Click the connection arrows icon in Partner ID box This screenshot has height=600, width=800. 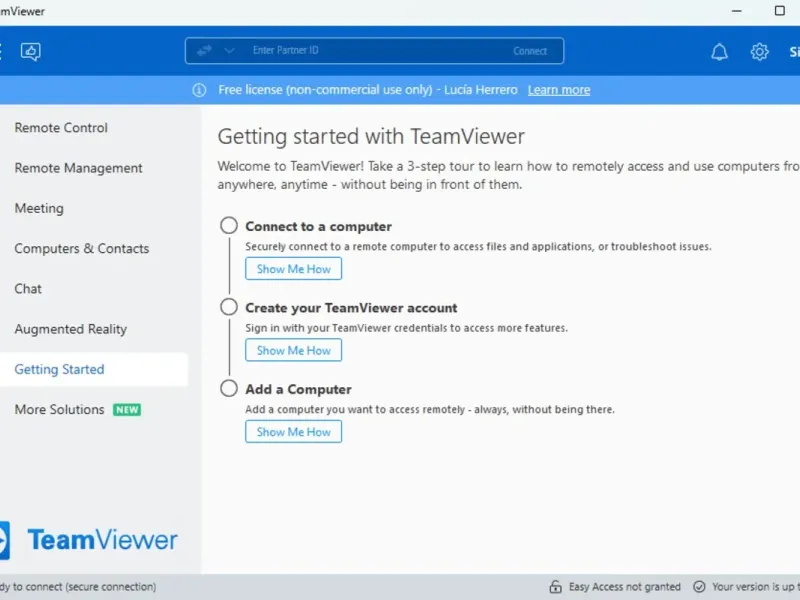tap(205, 51)
